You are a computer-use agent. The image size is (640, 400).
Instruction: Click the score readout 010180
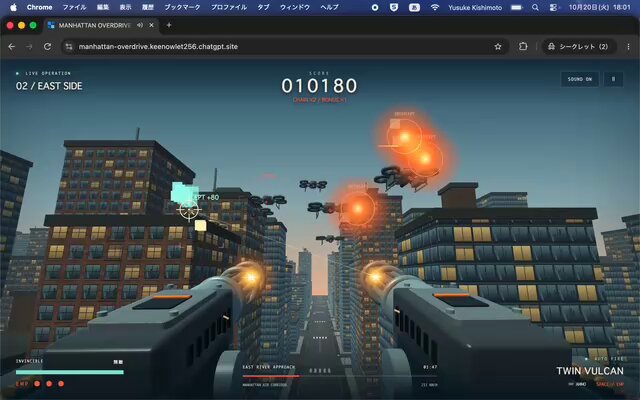pos(319,86)
